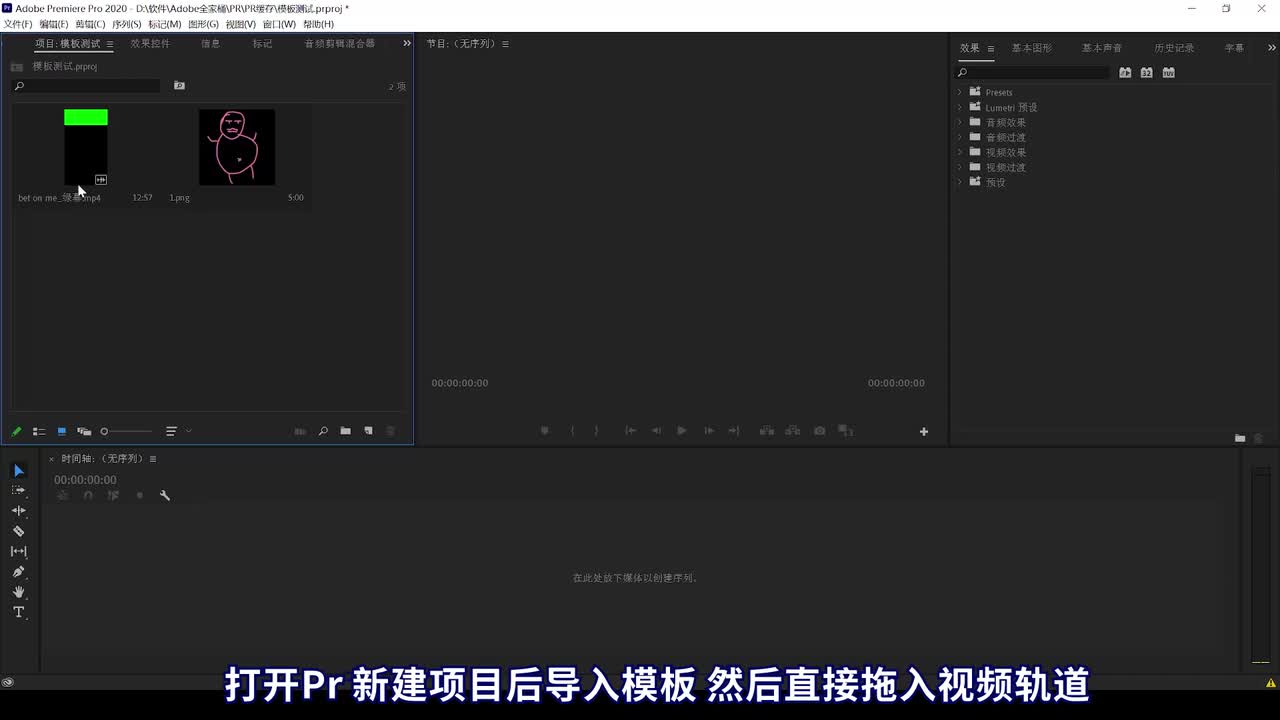Toggle Add Marker icon in timeline header
The height and width of the screenshot is (720, 1280).
click(139, 495)
